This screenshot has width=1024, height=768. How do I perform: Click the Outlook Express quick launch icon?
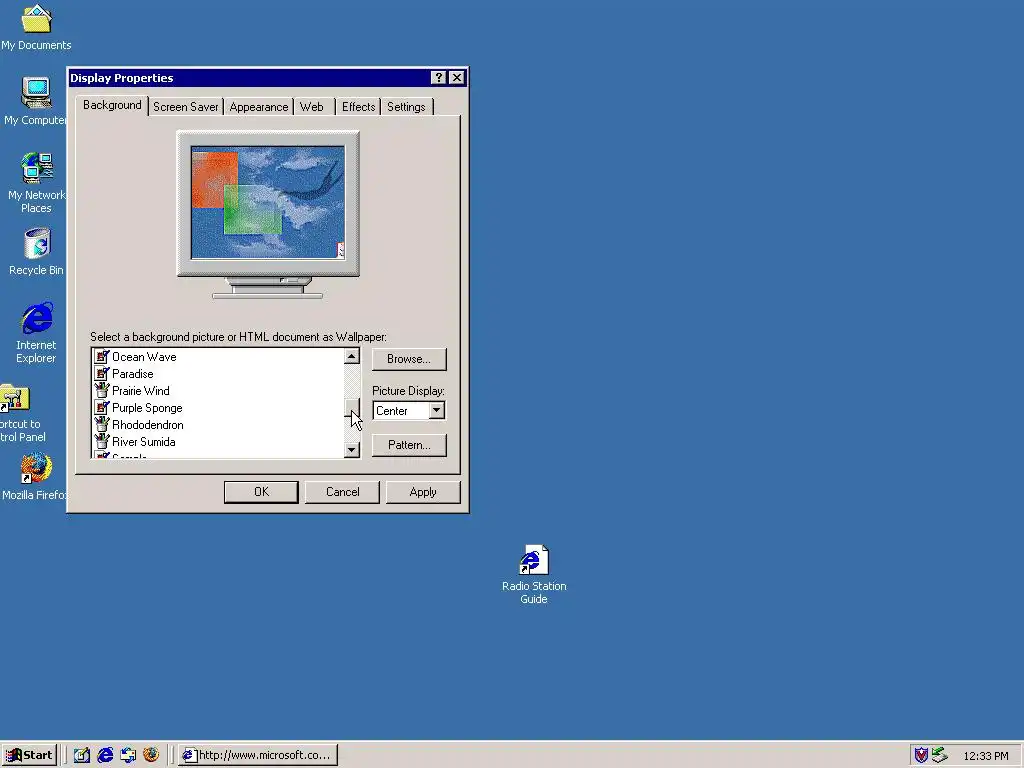pyautogui.click(x=128, y=755)
